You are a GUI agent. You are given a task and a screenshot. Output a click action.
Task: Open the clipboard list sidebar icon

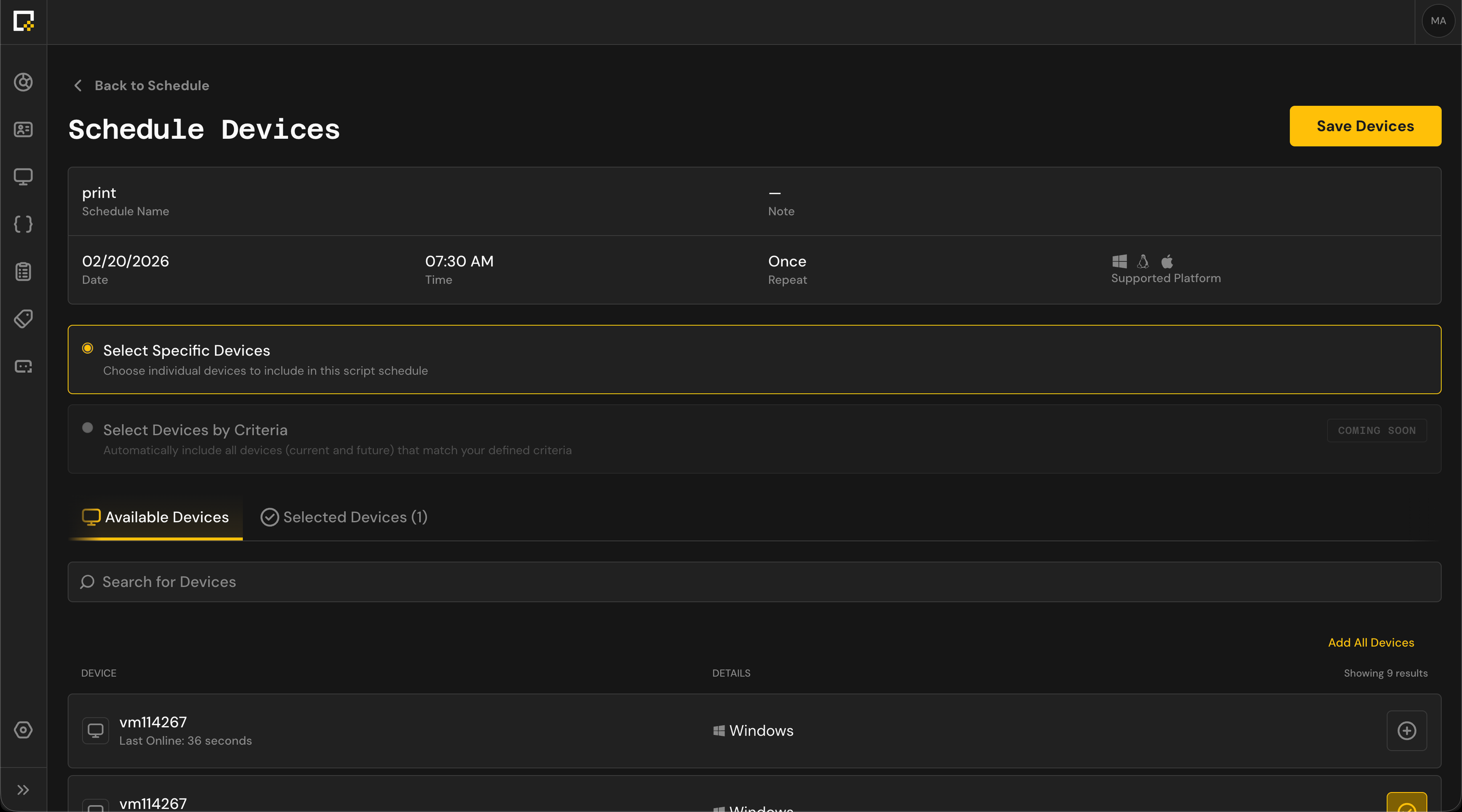[23, 272]
